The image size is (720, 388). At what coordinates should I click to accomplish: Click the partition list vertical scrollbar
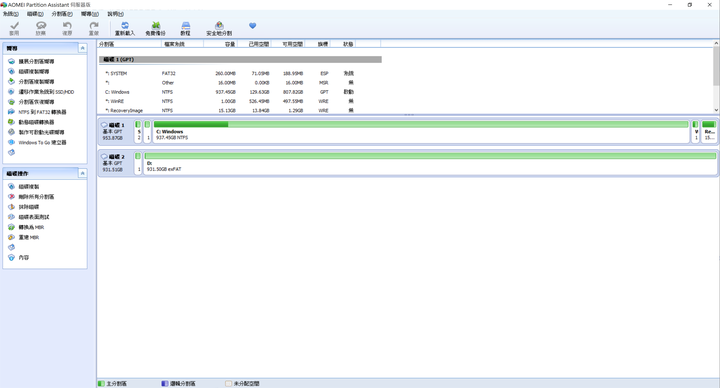(716, 77)
